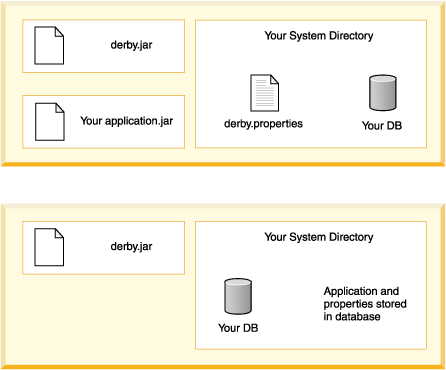Viewport: 446px width, 370px height.
Task: Click Application and properties stored in database text
Action: pos(365,304)
